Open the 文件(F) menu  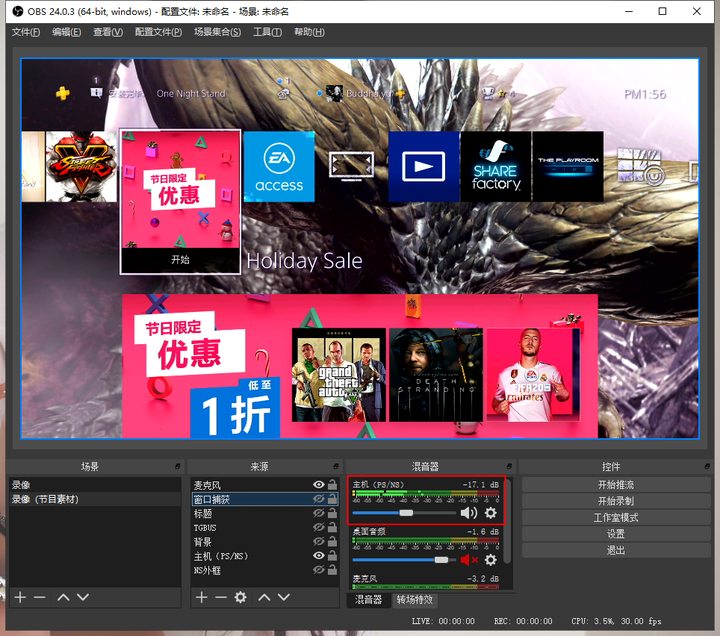click(x=26, y=32)
